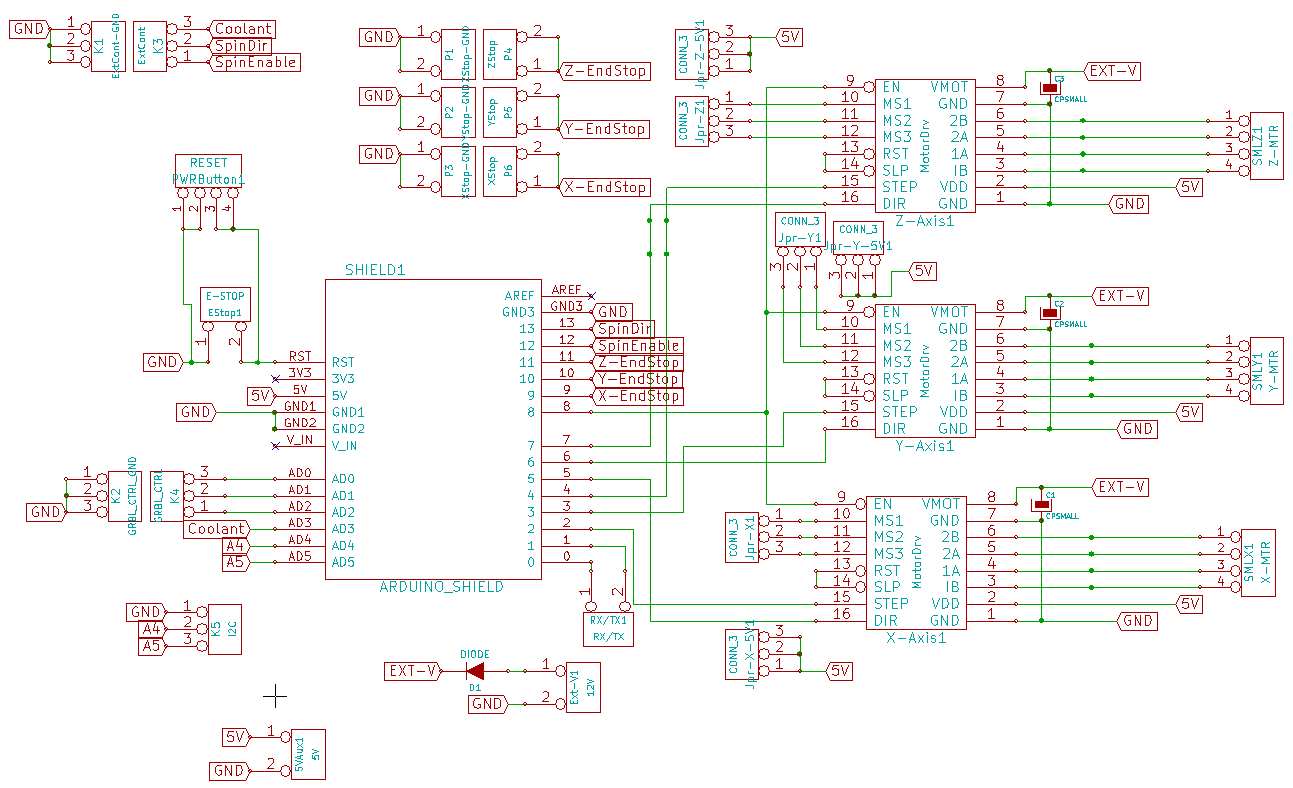Image resolution: width=1293 pixels, height=788 pixels.
Task: Select the SMLZ1 Z-MTR motor connector
Action: 1263,146
